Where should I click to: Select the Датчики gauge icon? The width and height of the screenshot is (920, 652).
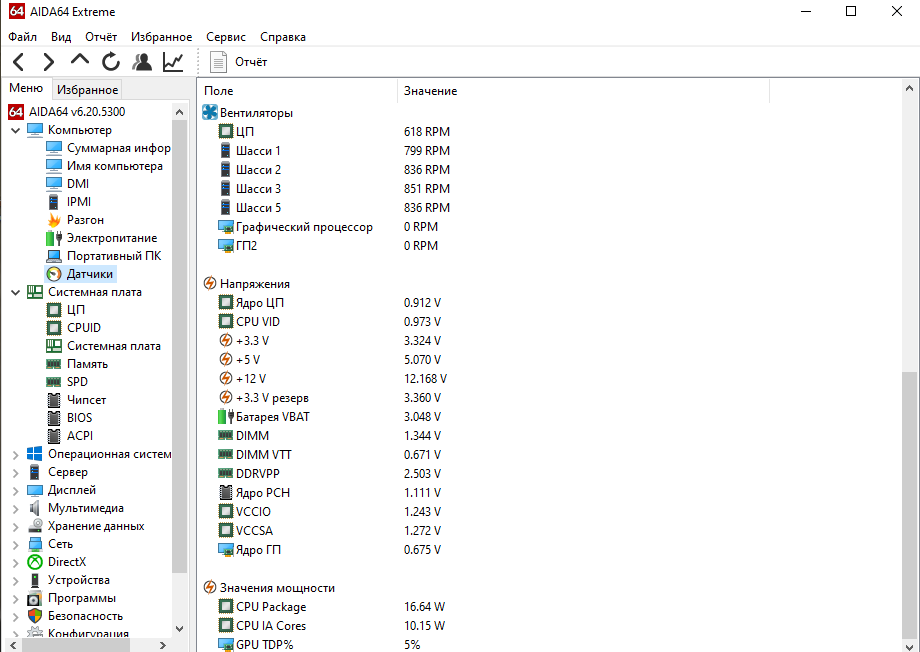[54, 274]
